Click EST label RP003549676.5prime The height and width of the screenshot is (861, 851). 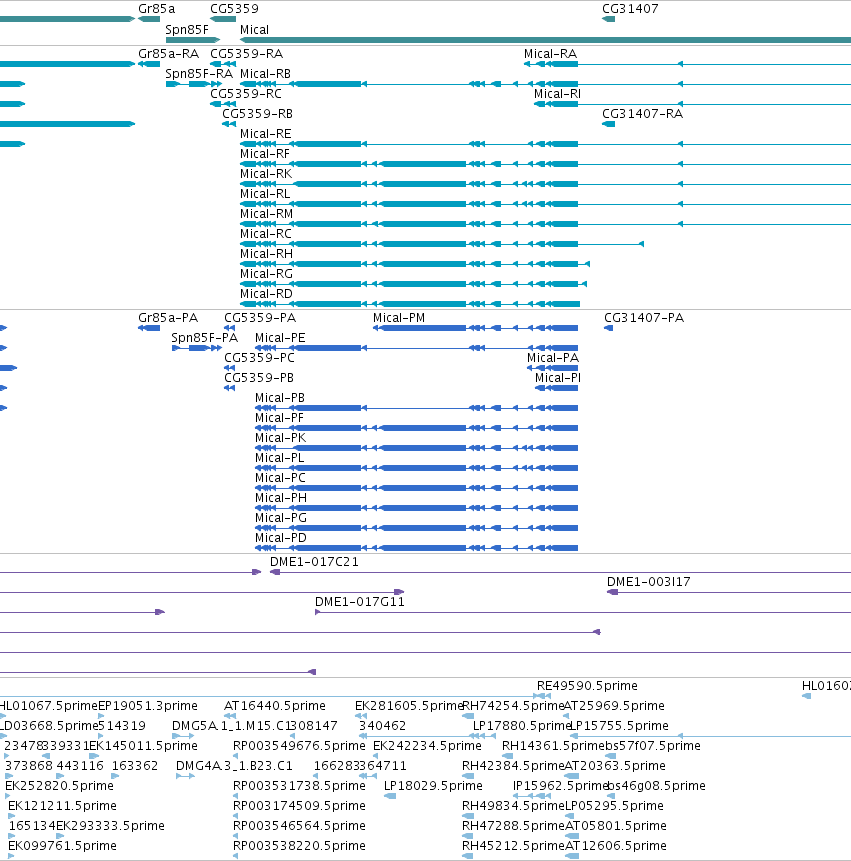click(299, 746)
